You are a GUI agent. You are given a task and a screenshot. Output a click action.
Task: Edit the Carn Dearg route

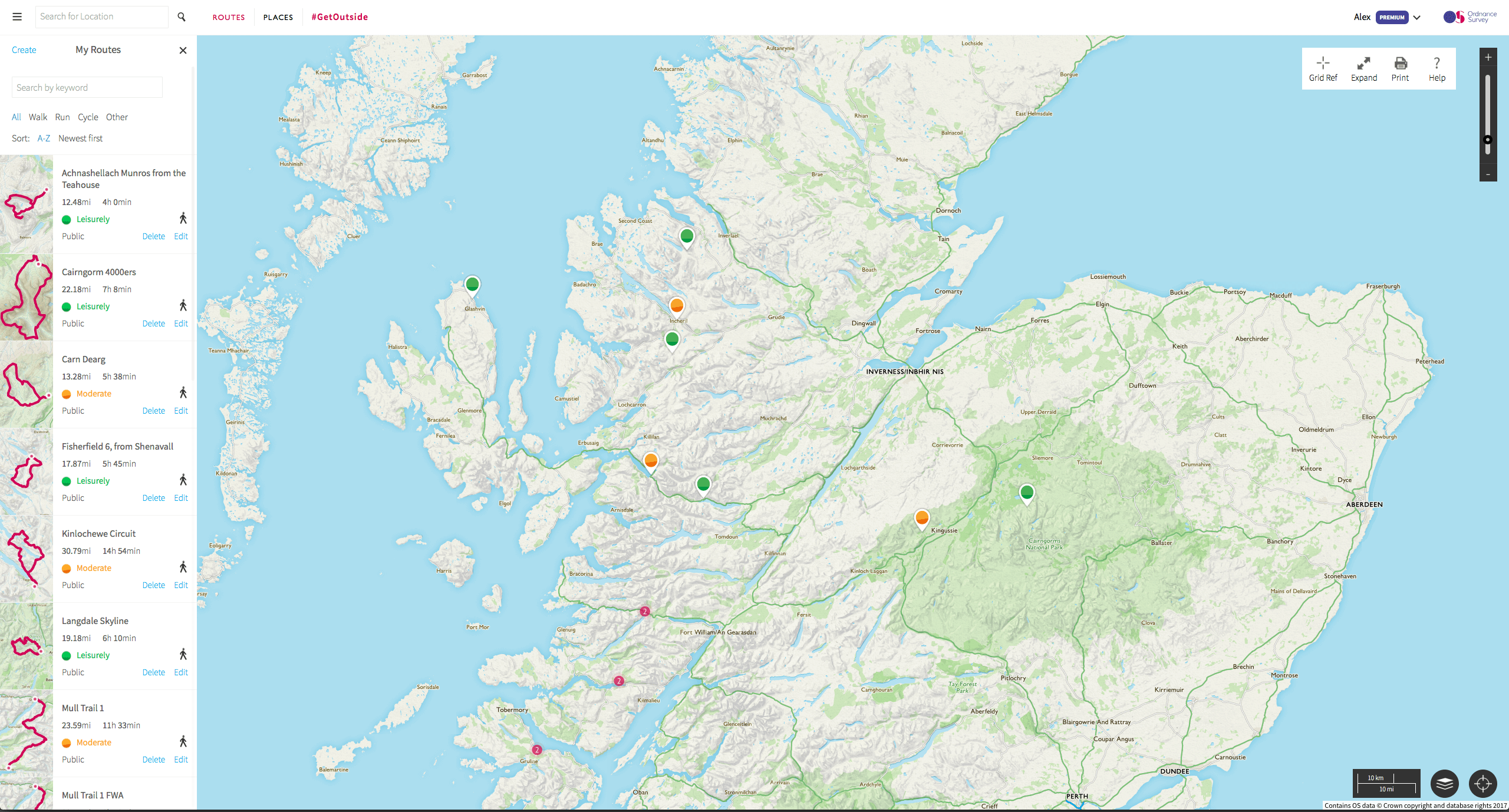[181, 411]
